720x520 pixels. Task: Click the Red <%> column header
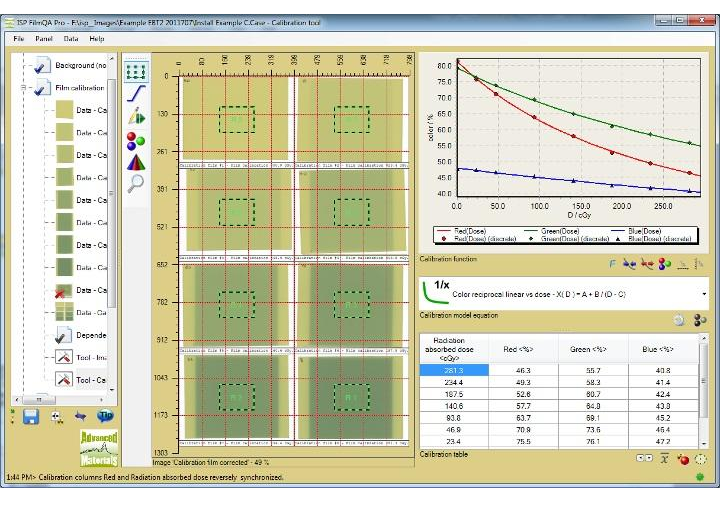tap(523, 349)
